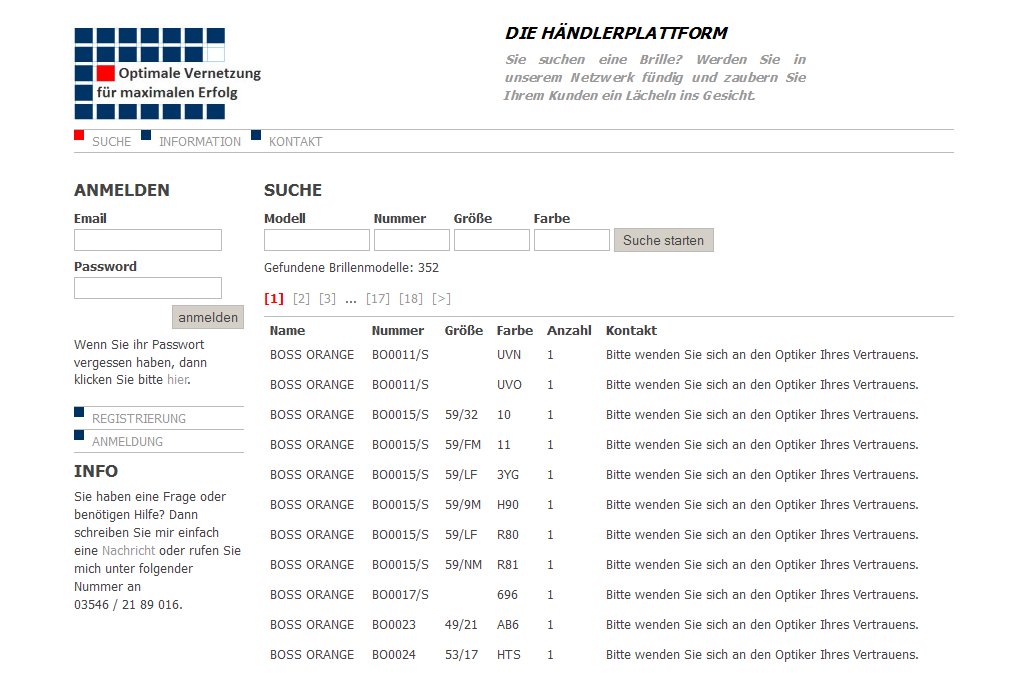Jump to results page 18
Screen dimensions: 1023x673
coord(410,299)
